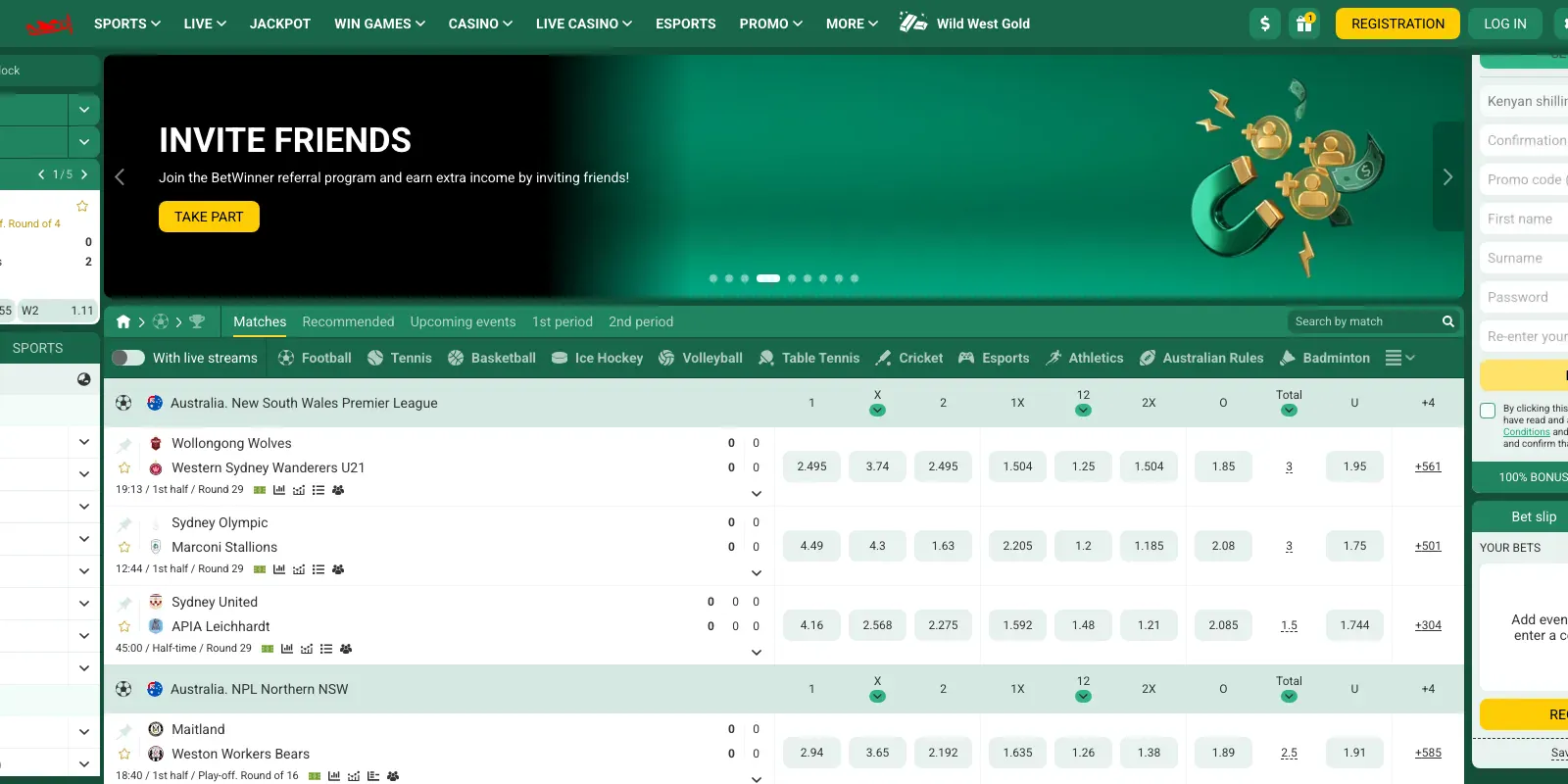Add Weston Workers Bears match to favorites
Image resolution: width=1568 pixels, height=784 pixels.
pos(124,755)
